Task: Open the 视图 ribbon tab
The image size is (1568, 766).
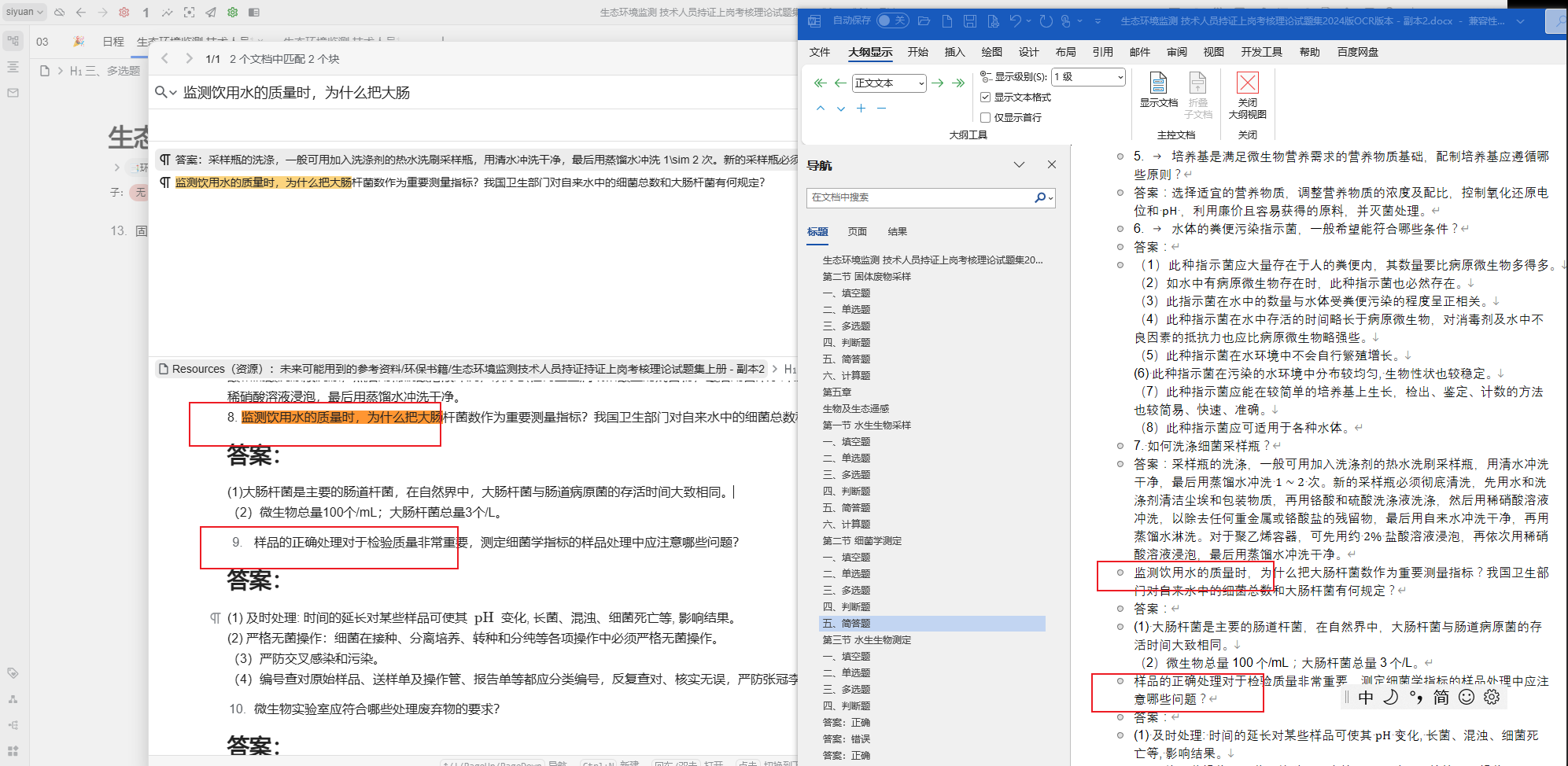Action: 1214,52
